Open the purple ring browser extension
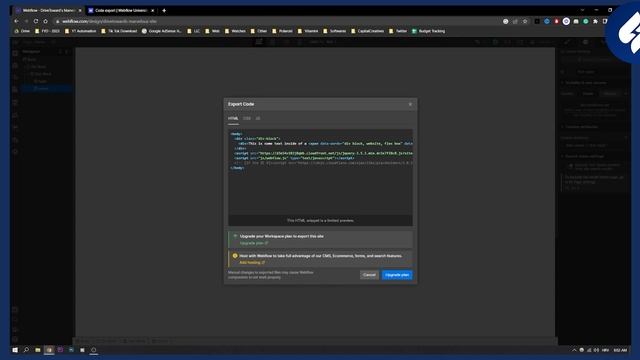Screen dimensions: 640x360 pos(566,21)
